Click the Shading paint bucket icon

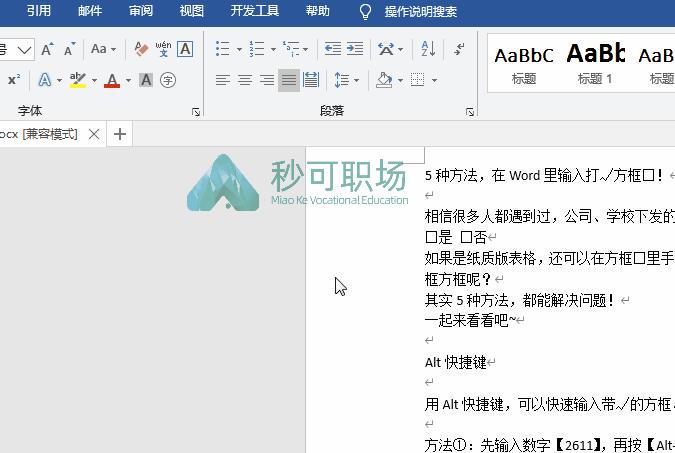(384, 80)
